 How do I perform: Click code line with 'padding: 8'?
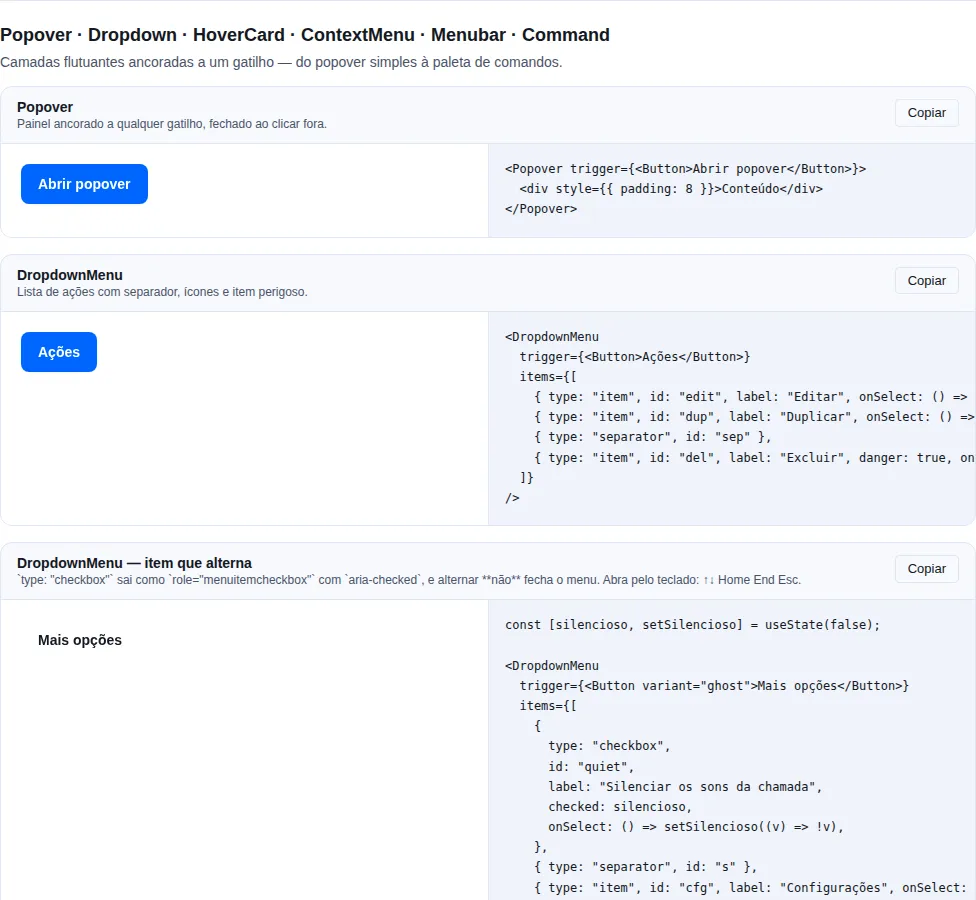click(x=671, y=189)
